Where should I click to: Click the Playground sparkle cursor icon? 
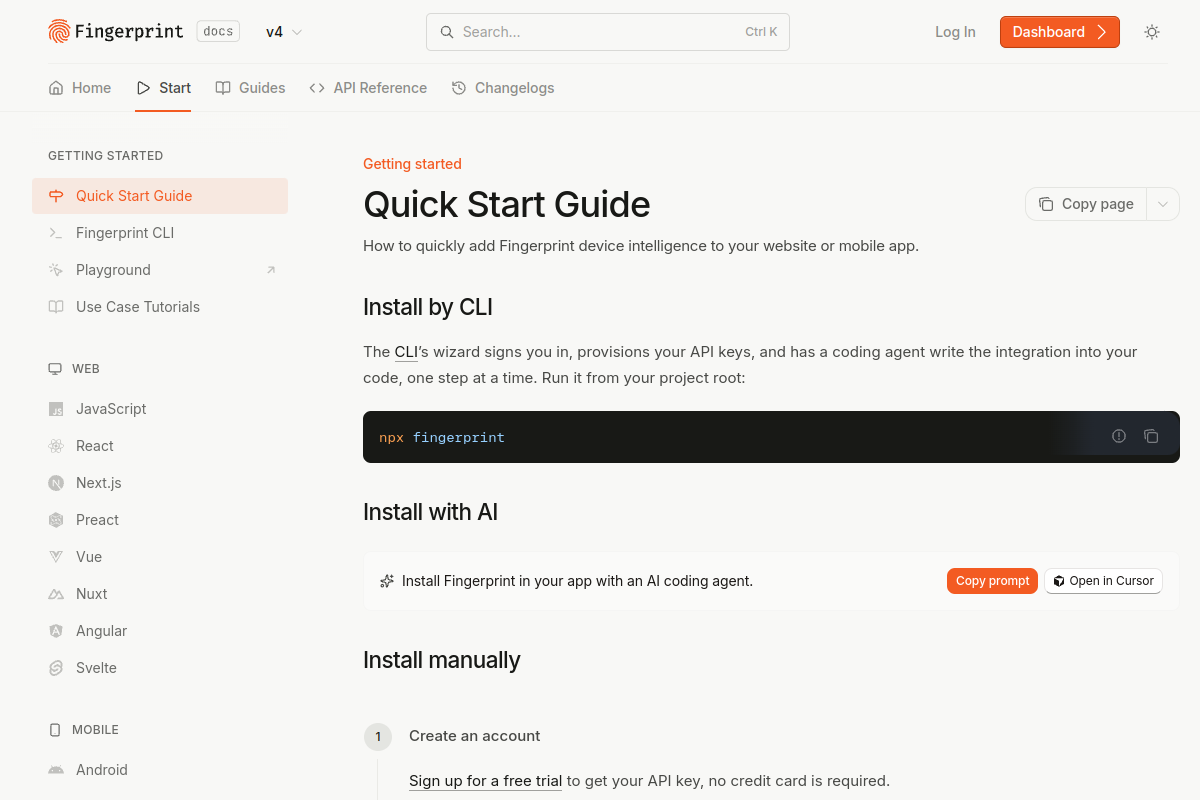click(56, 270)
